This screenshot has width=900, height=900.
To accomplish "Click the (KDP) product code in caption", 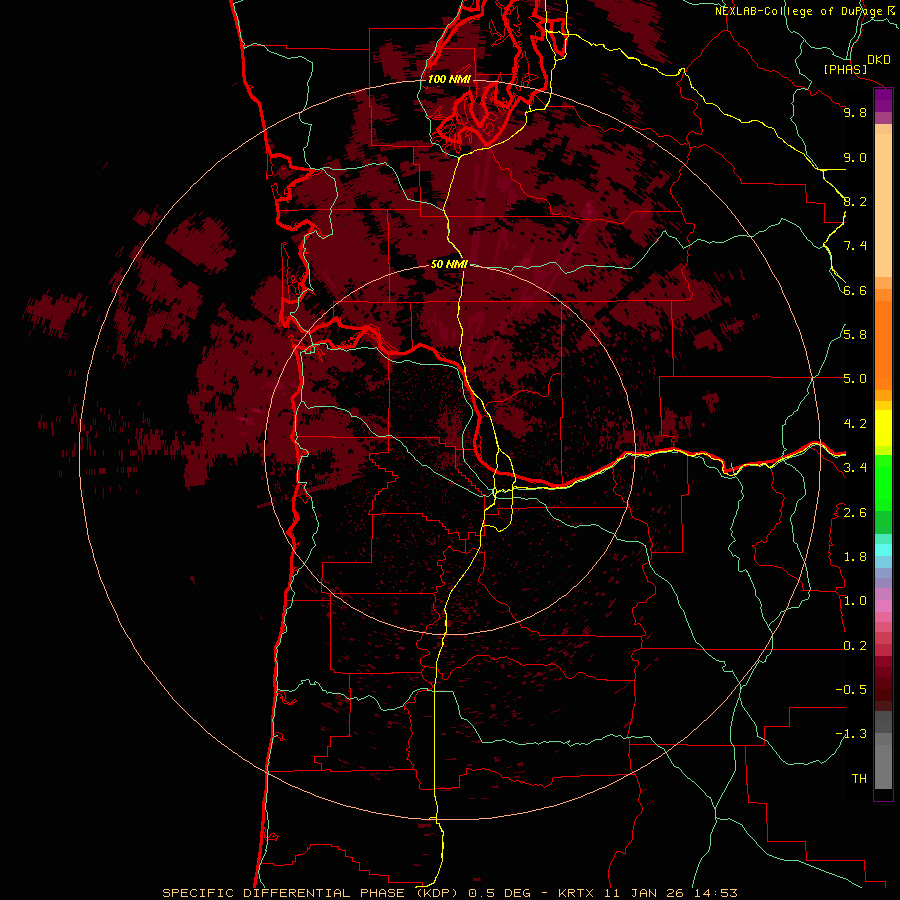I will [439, 893].
